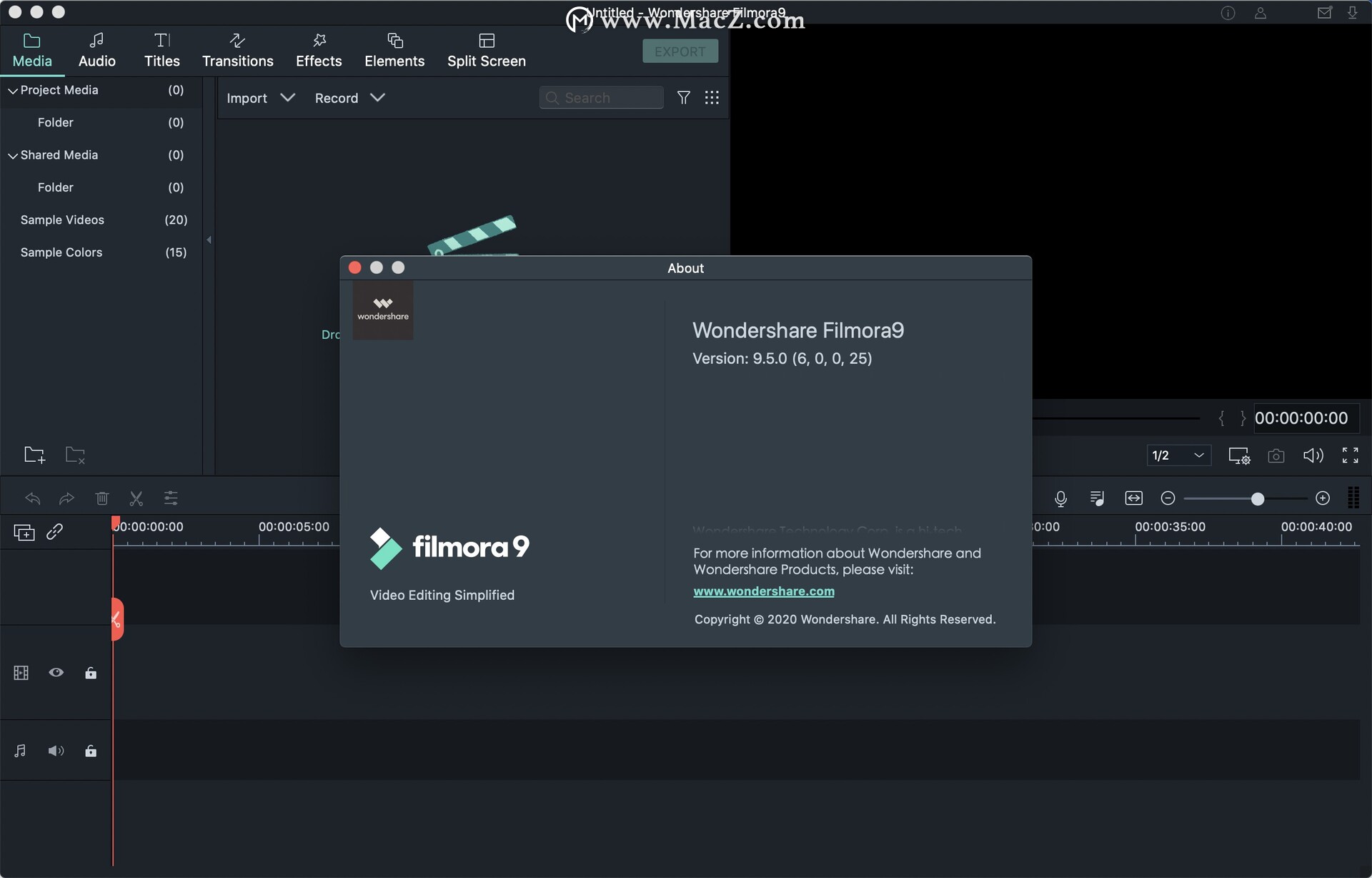Open the account user icon
This screenshot has height=878, width=1372.
pyautogui.click(x=1261, y=13)
